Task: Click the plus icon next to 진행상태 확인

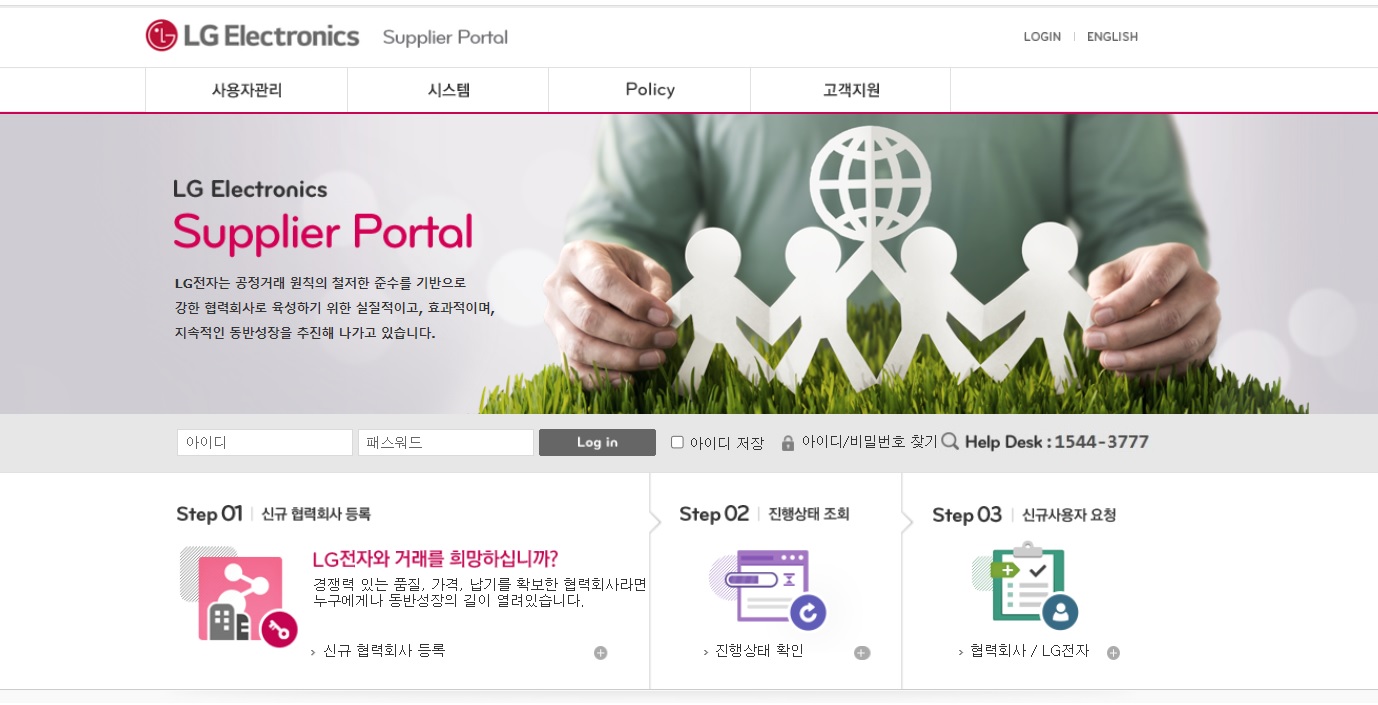Action: click(862, 653)
